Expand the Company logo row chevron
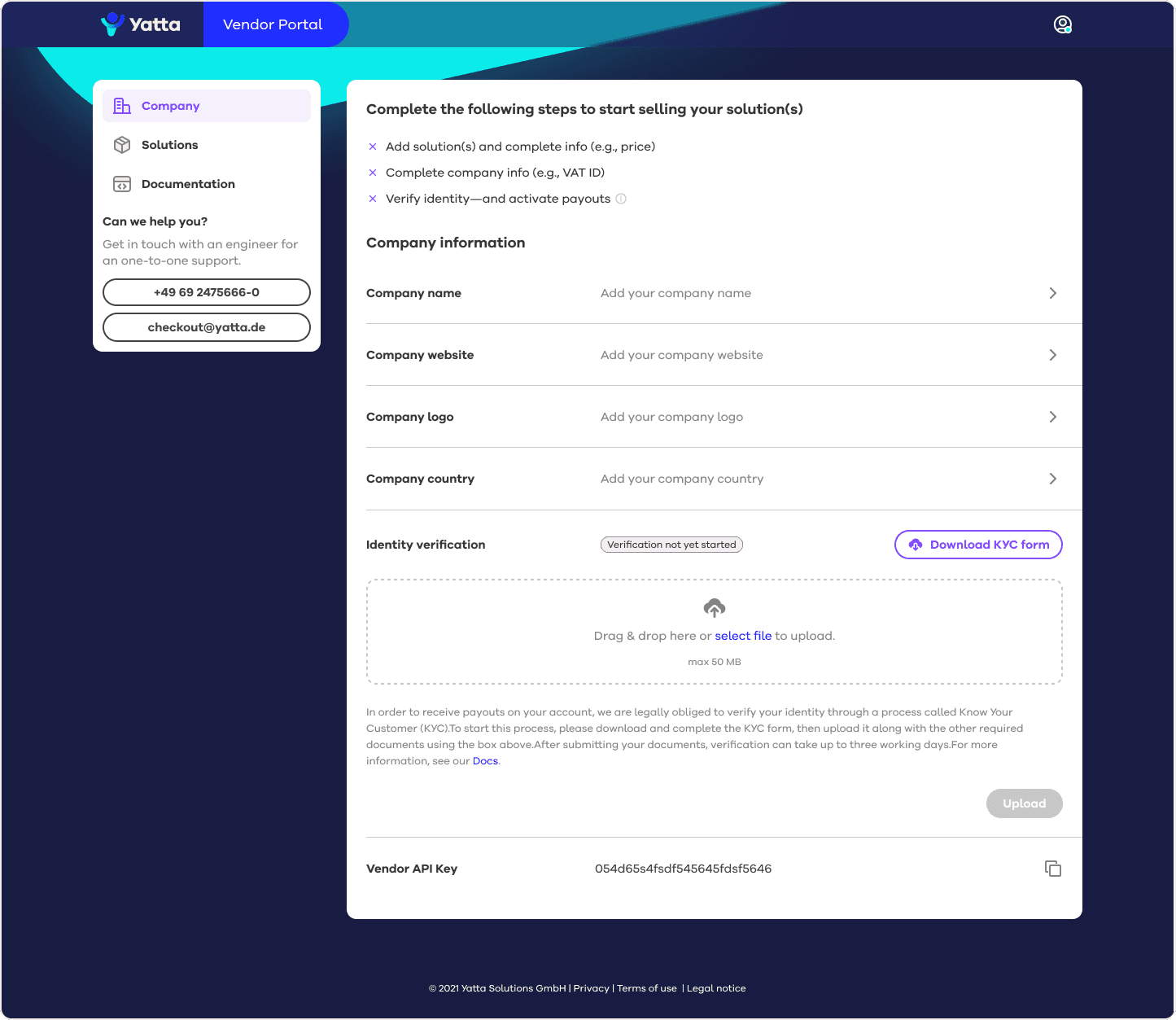 pyautogui.click(x=1052, y=417)
